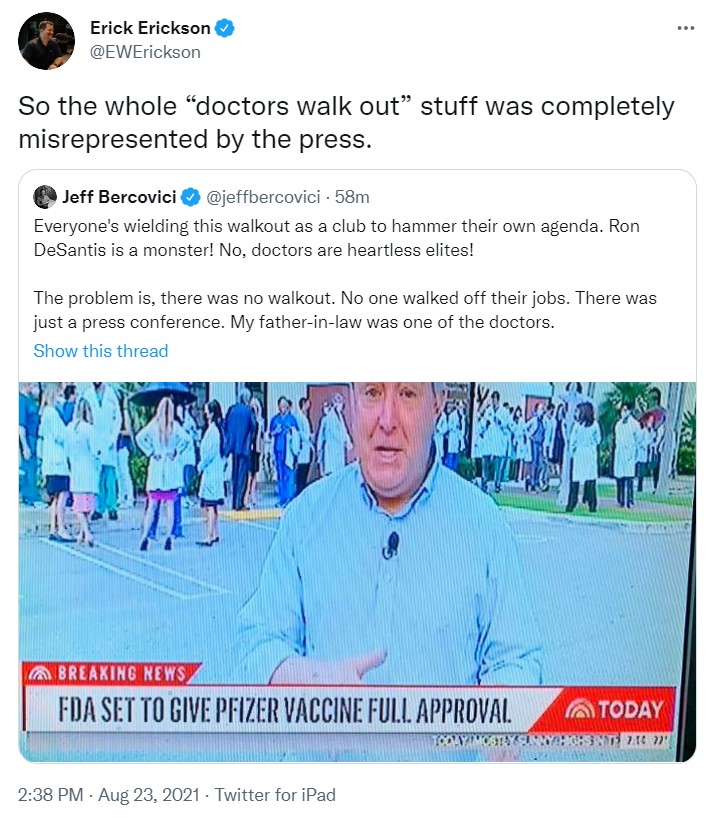Click the Twitter for iPad source label
Viewport: 712px width, 820px height.
275,795
